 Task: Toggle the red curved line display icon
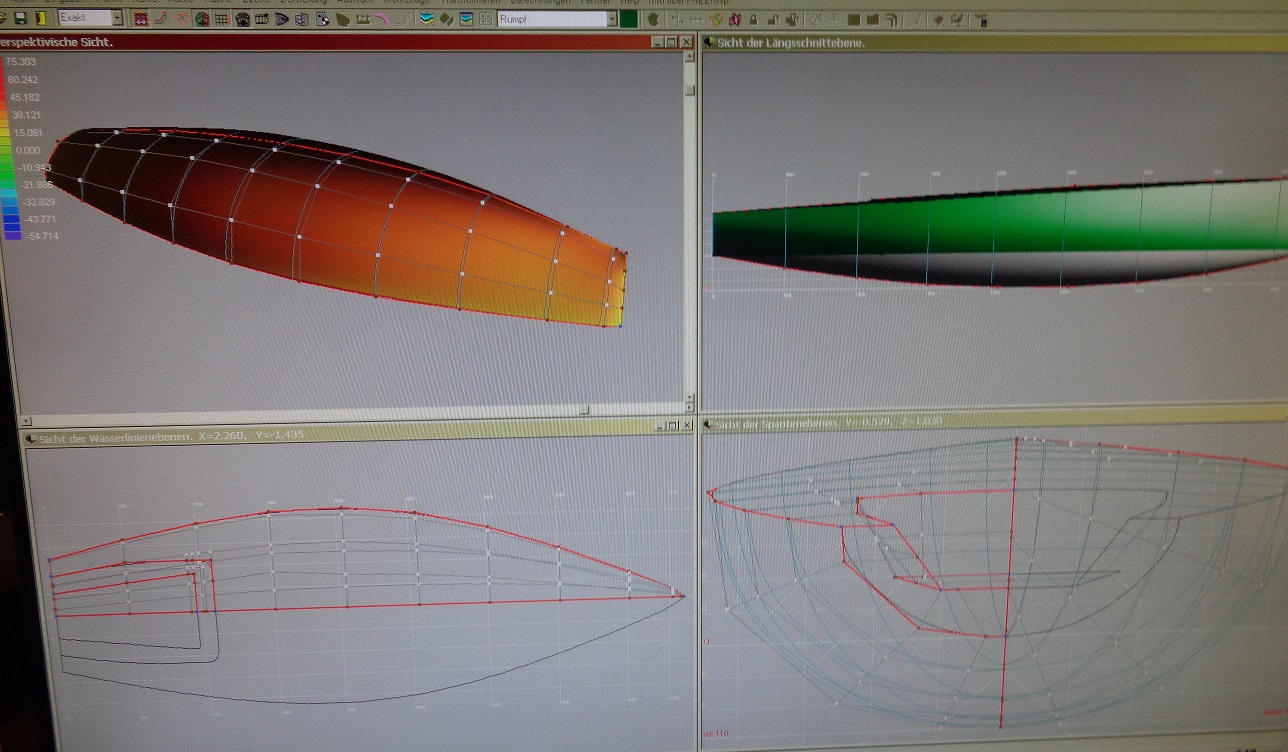point(160,19)
